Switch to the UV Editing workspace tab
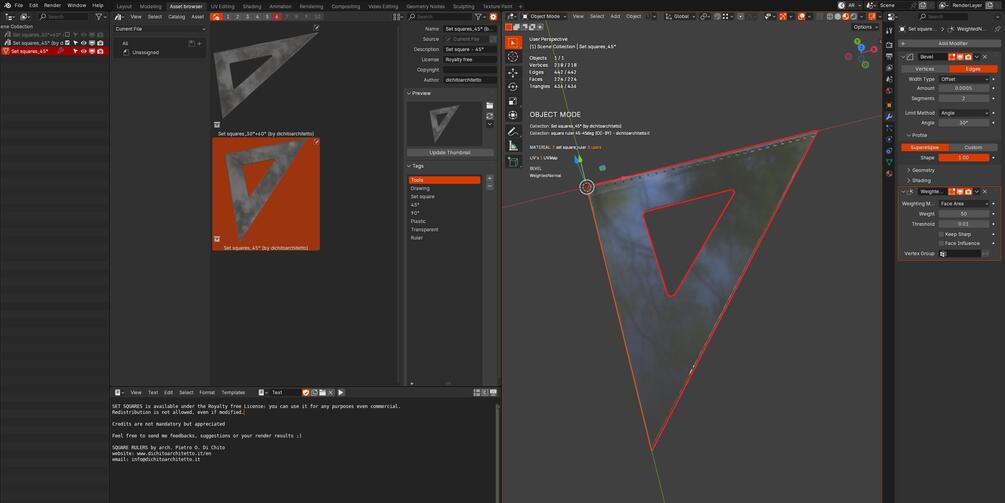 click(x=222, y=6)
